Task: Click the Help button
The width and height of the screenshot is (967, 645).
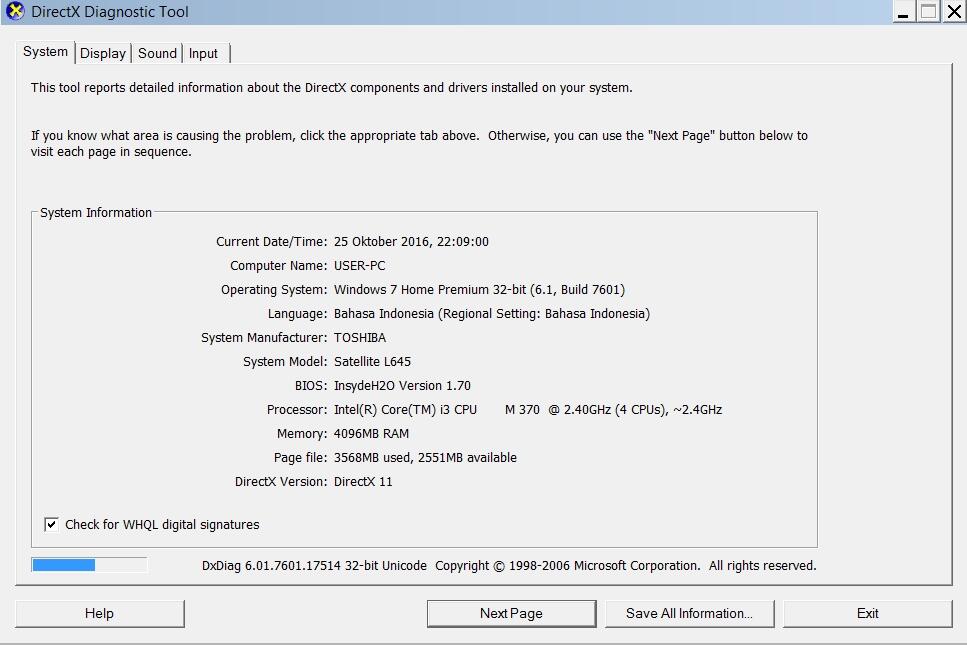Action: [99, 614]
